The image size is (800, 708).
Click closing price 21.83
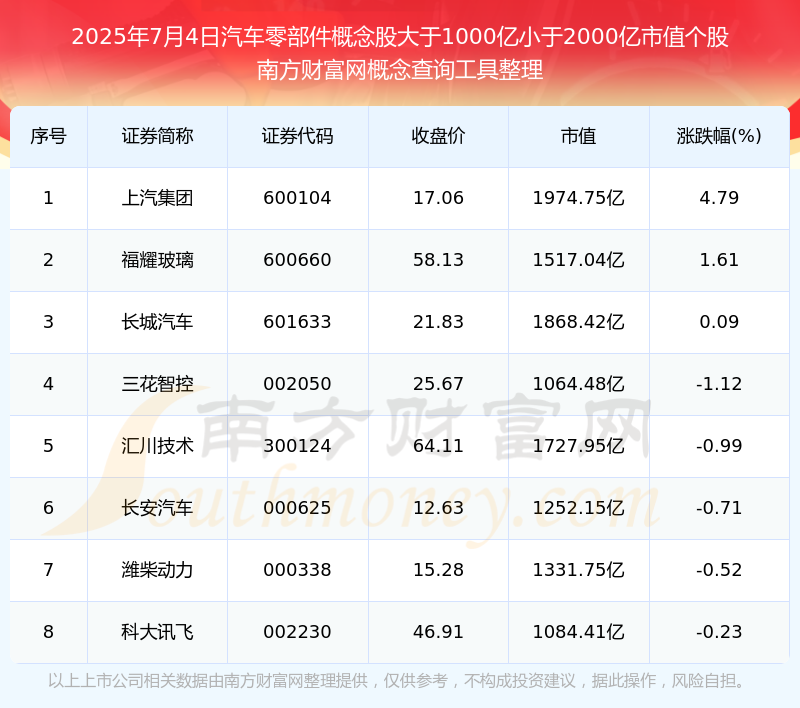(438, 322)
